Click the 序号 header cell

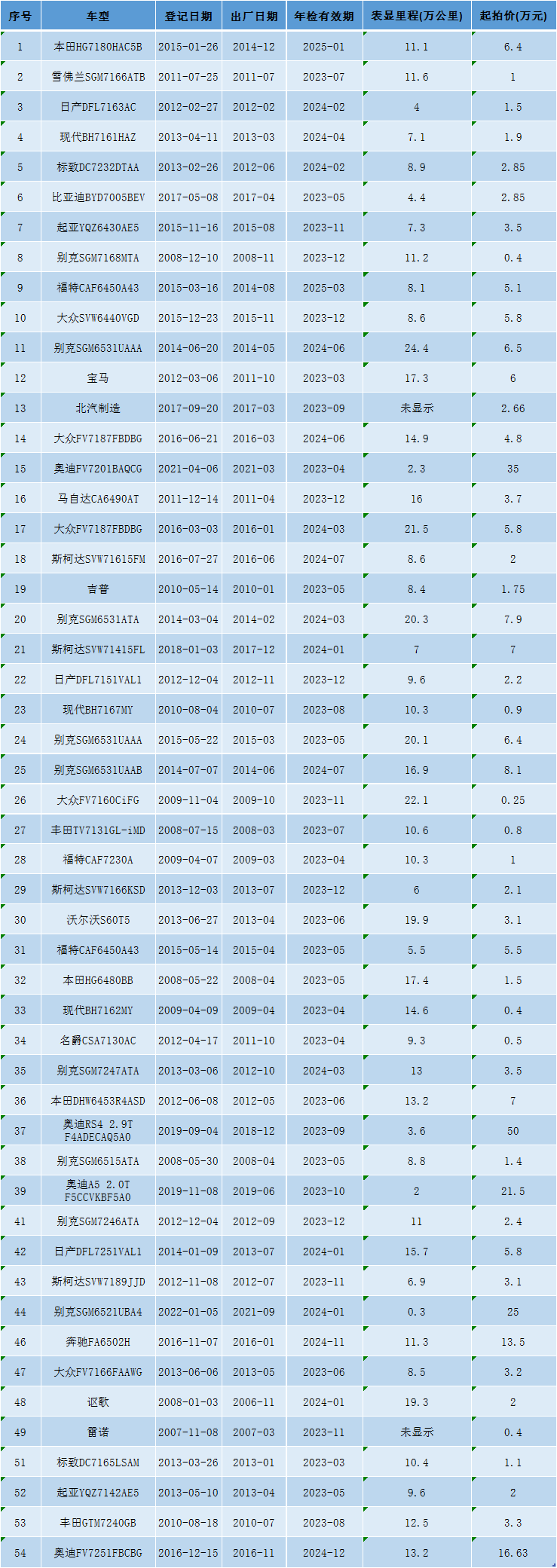tap(20, 16)
